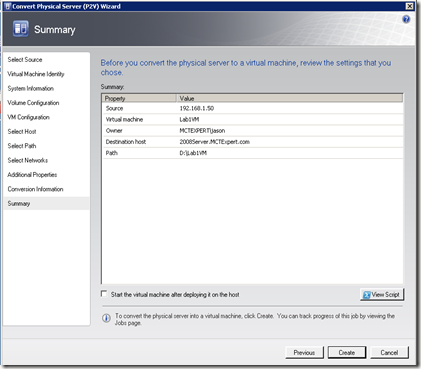Open the Conversion Information step
421x369 pixels.
click(35, 189)
